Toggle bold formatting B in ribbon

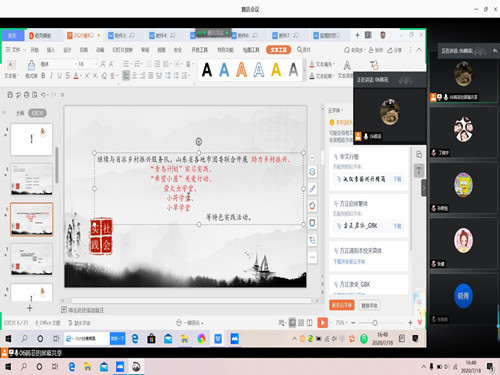click(43, 76)
